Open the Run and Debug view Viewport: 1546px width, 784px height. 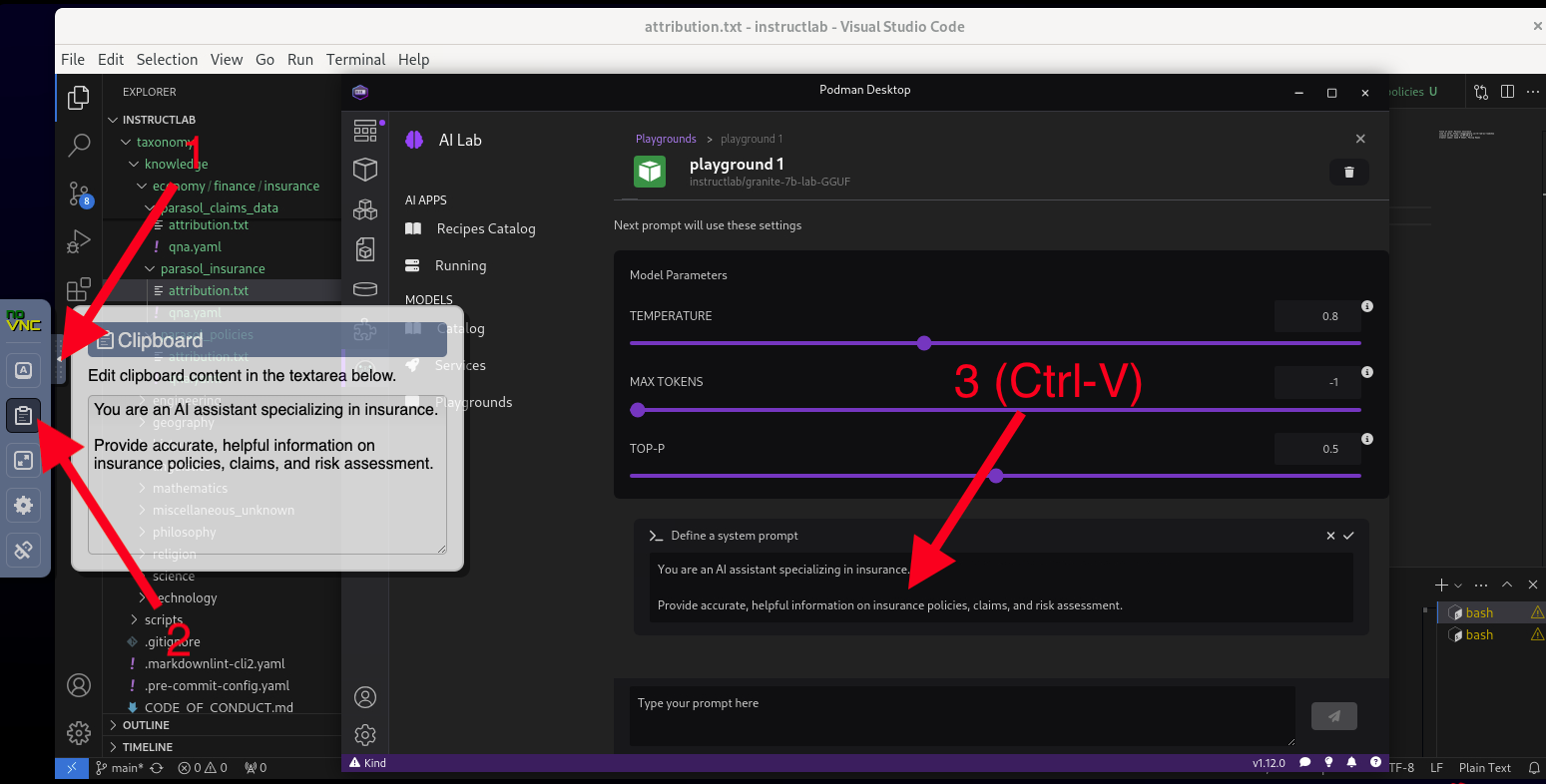tap(79, 241)
